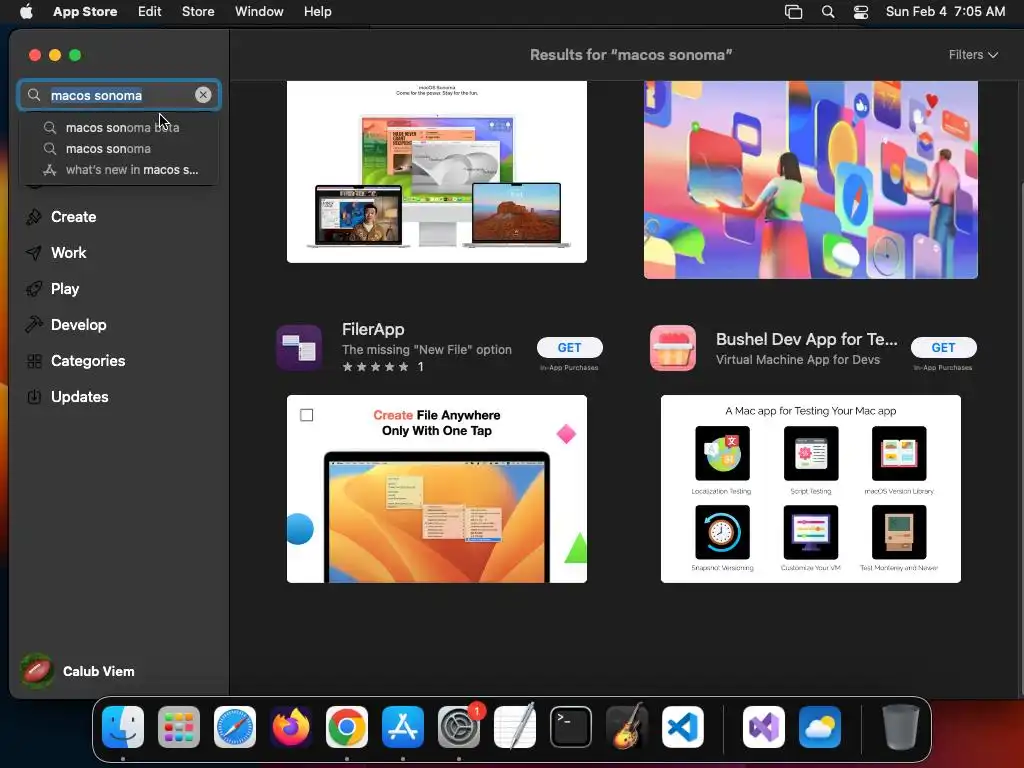The width and height of the screenshot is (1024, 768).
Task: Get the FilerApp app
Action: pos(569,347)
